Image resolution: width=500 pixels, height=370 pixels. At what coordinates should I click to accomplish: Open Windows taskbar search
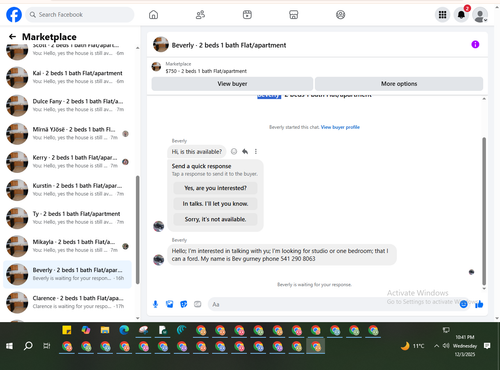coord(28,346)
